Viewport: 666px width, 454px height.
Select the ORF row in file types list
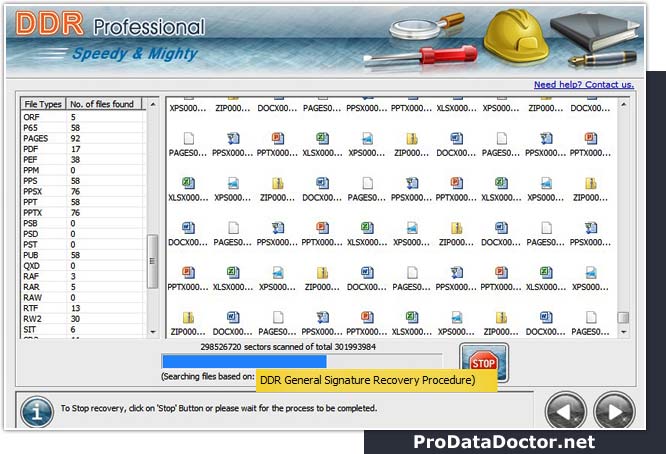pyautogui.click(x=82, y=117)
